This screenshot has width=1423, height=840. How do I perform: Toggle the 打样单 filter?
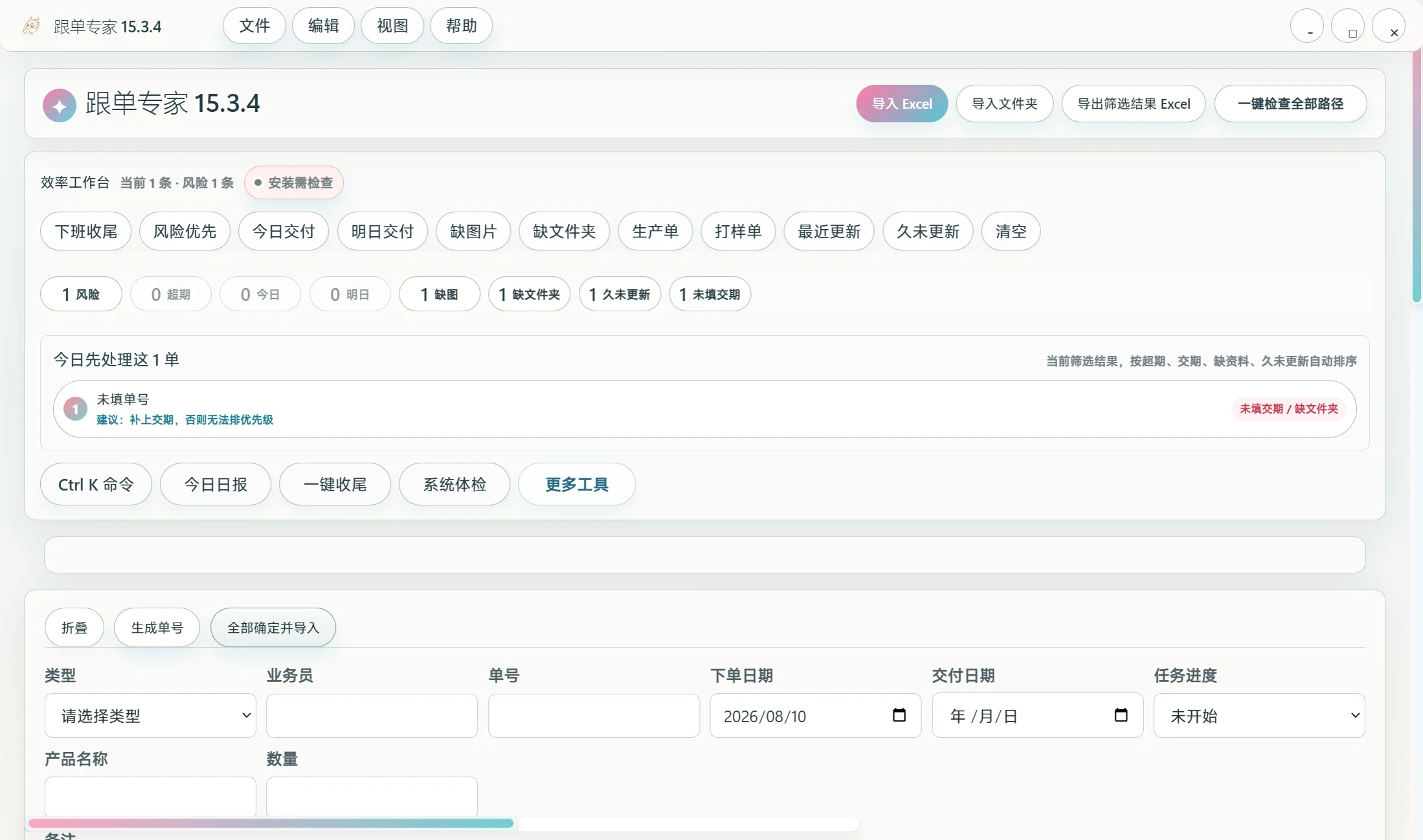(738, 231)
